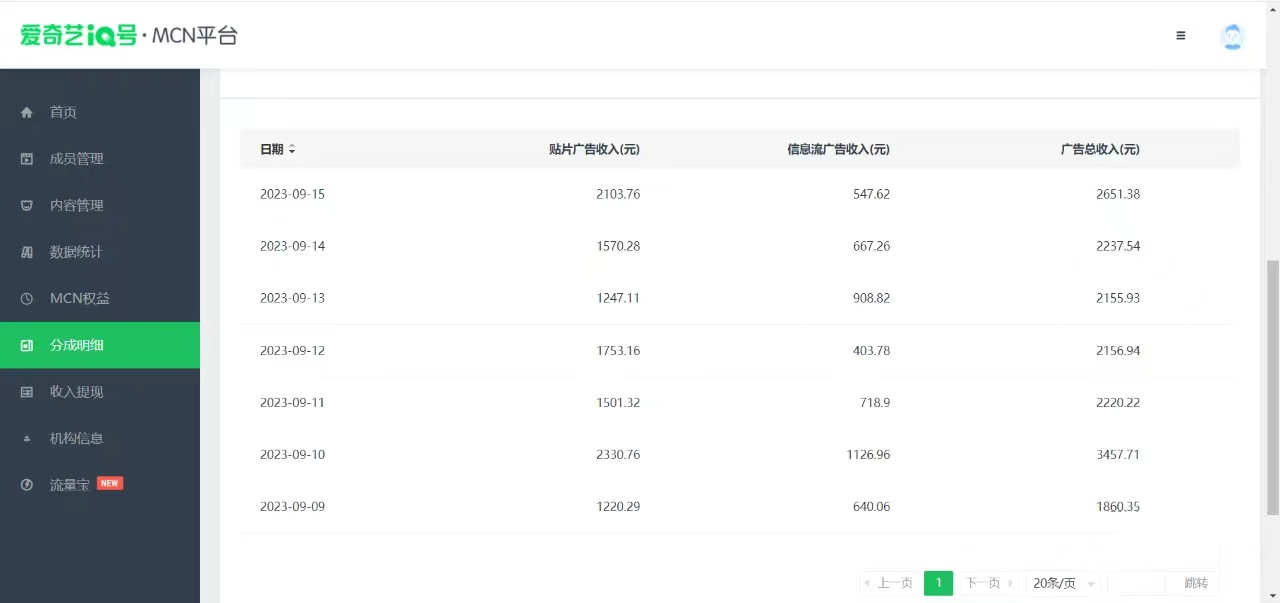Select pagination page 1

(938, 582)
